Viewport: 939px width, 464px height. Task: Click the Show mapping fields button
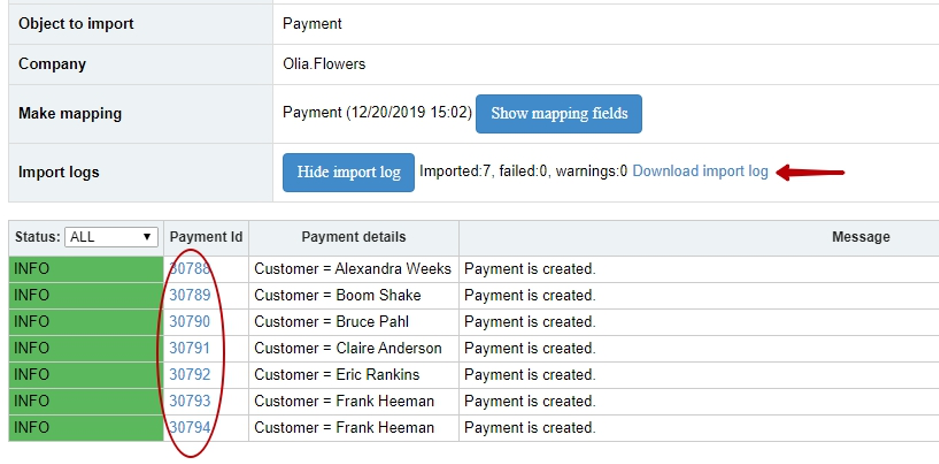559,114
